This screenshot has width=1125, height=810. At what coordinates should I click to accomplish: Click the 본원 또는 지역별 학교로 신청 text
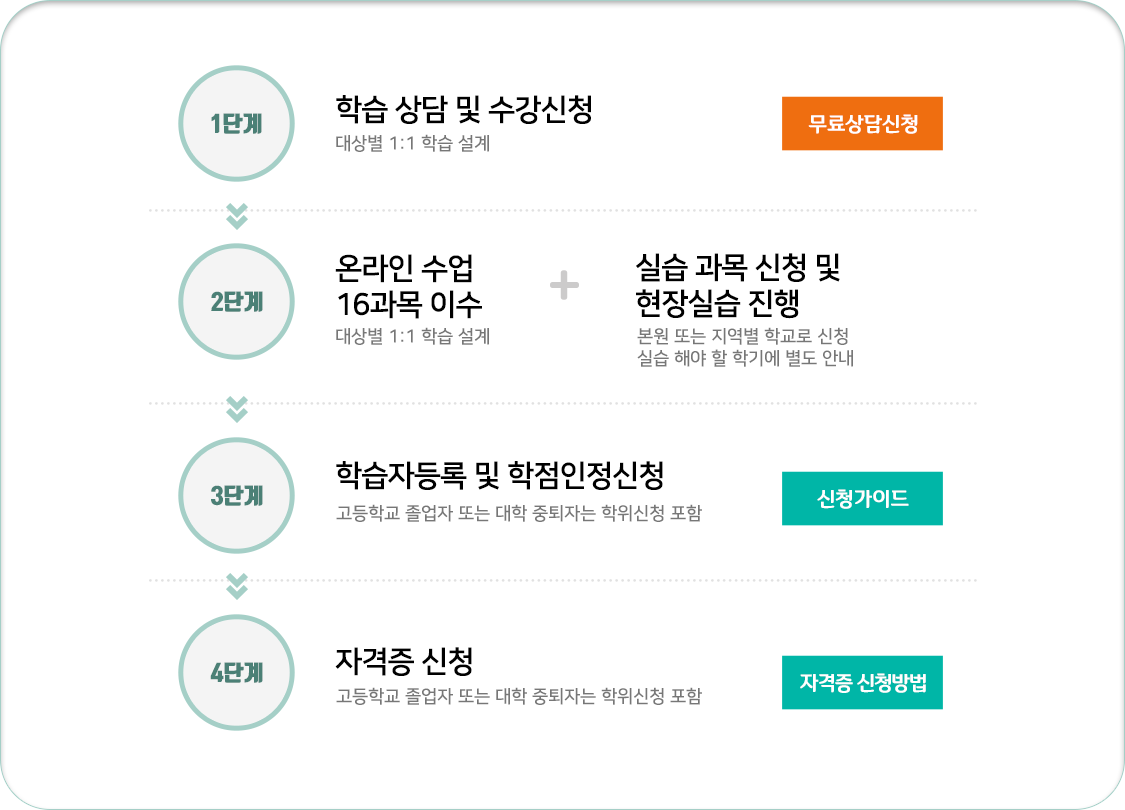743,336
